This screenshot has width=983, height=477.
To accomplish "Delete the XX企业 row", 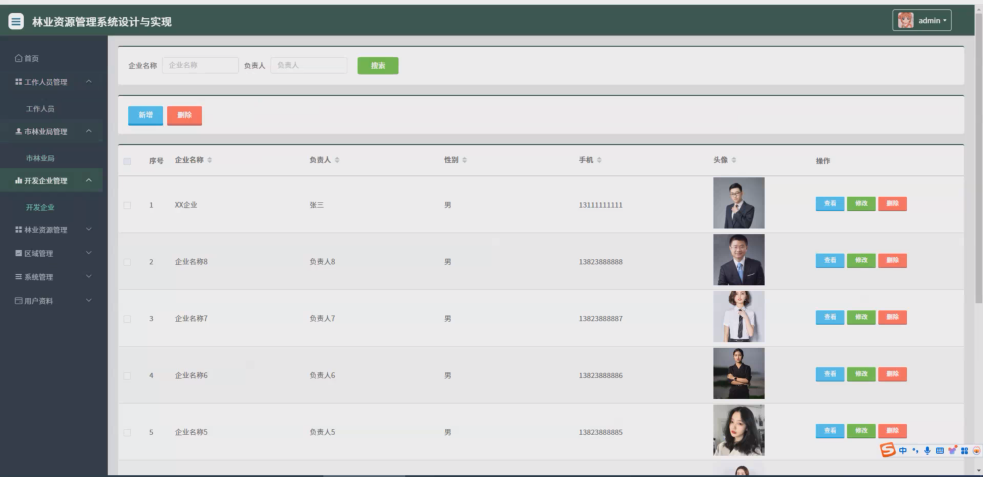I will click(893, 204).
